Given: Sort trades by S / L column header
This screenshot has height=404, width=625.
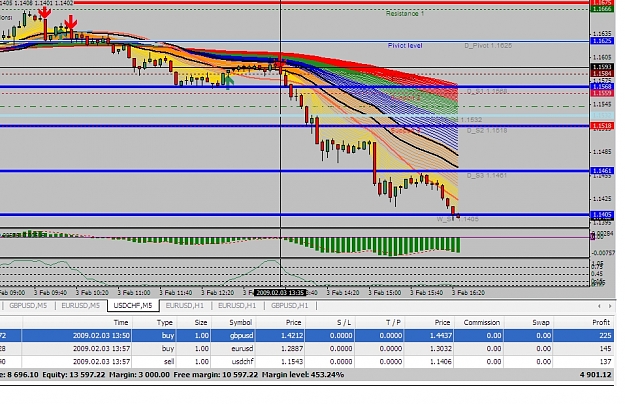Looking at the screenshot, I should point(344,322).
